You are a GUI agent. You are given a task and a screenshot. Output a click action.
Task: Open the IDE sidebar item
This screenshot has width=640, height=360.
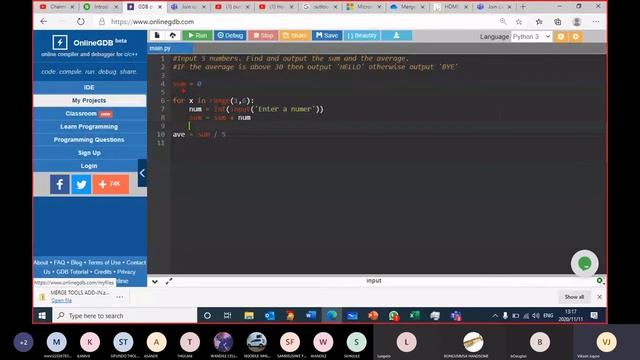click(89, 87)
